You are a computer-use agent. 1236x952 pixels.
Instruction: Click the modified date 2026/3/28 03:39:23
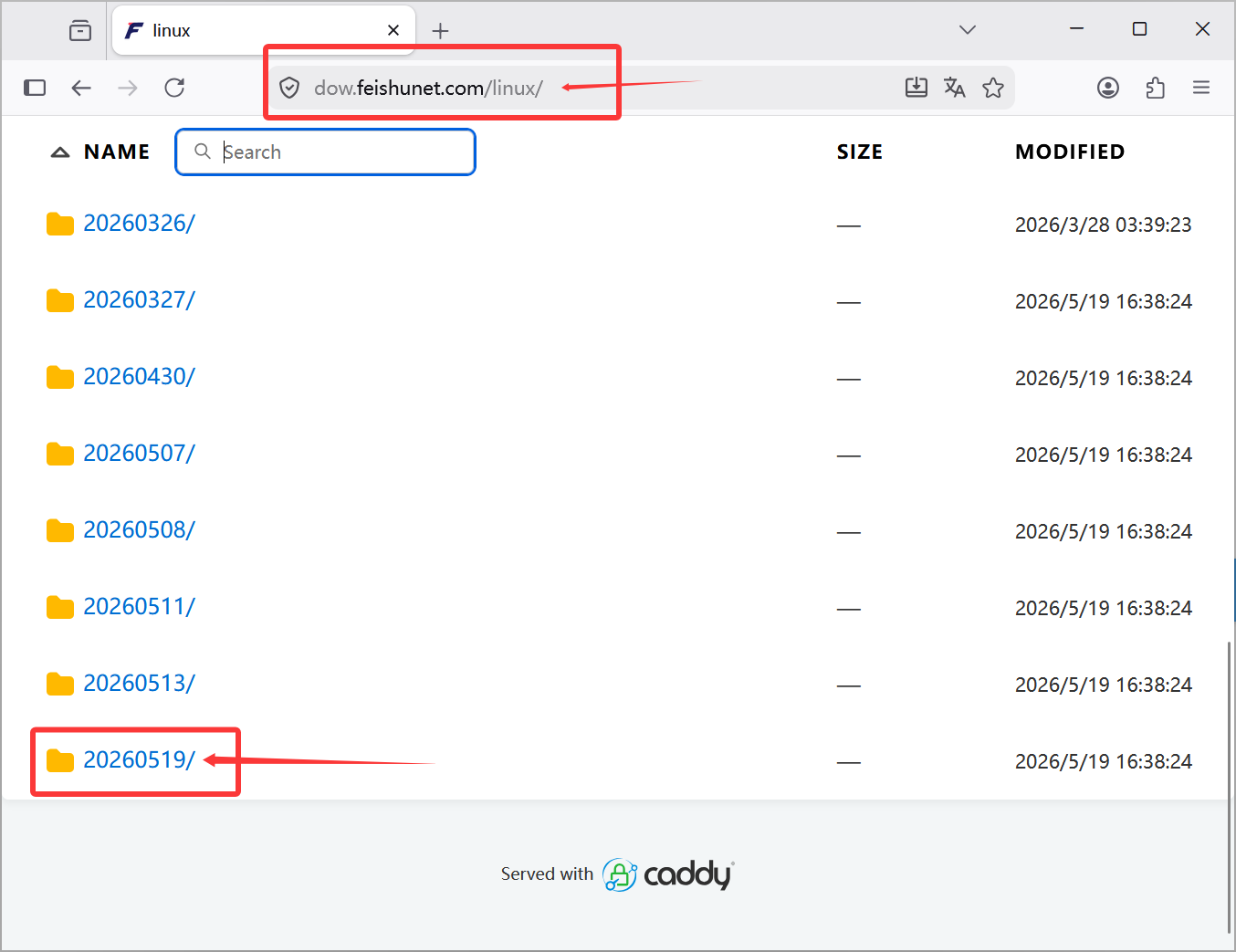pyautogui.click(x=1103, y=225)
